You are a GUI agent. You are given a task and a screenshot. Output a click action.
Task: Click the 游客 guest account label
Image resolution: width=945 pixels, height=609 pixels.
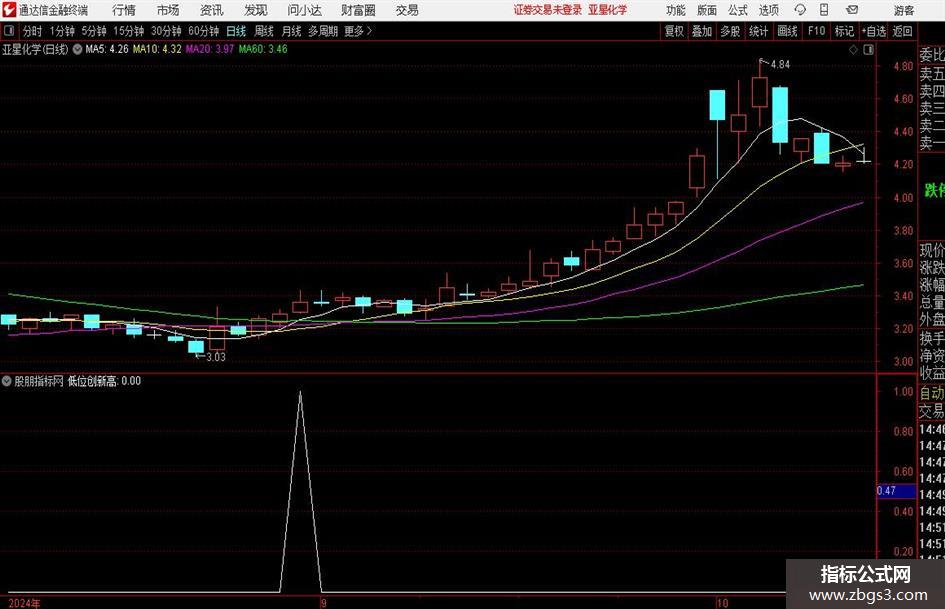[903, 10]
